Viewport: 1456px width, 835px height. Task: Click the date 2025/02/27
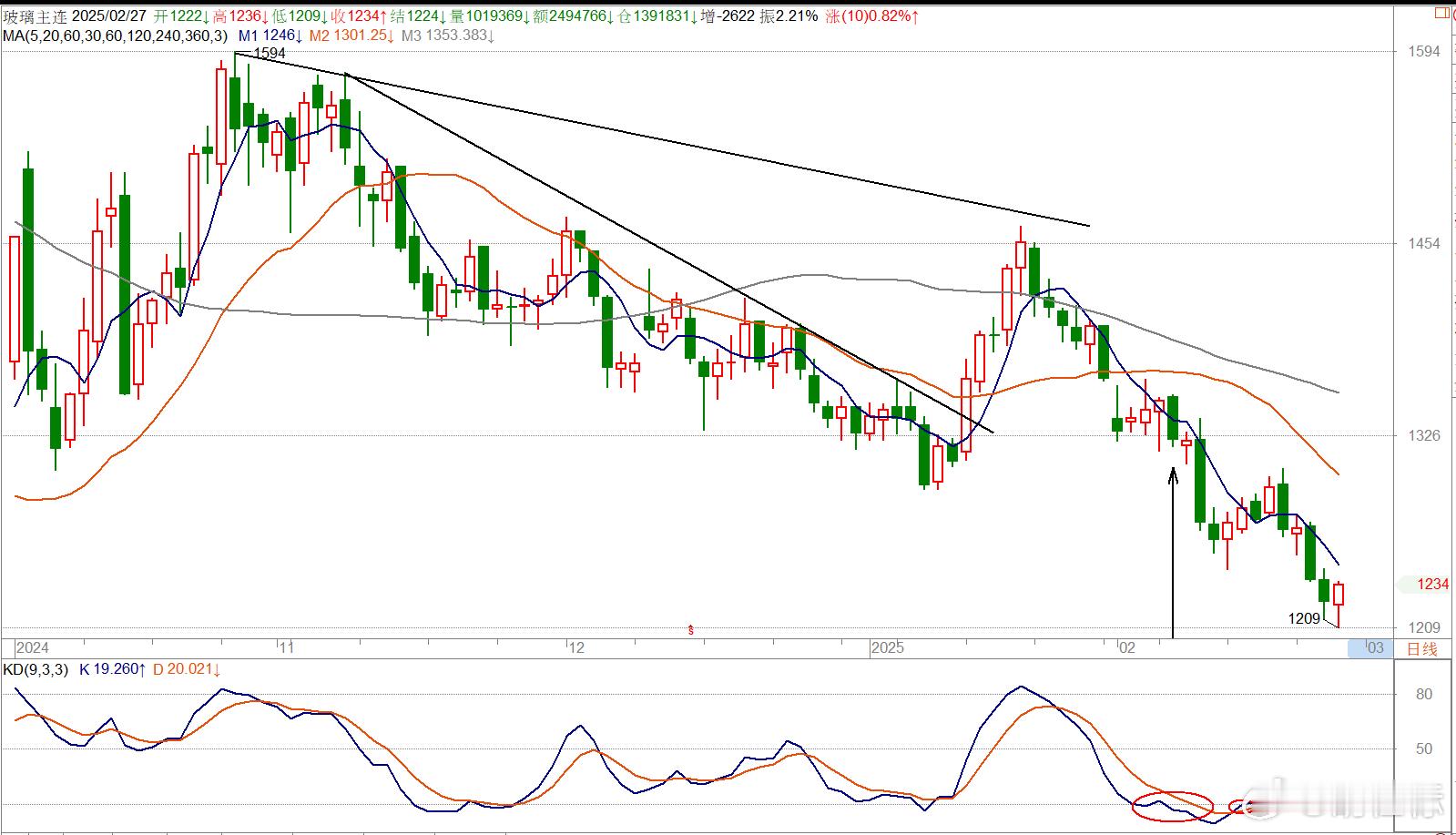[x=108, y=16]
